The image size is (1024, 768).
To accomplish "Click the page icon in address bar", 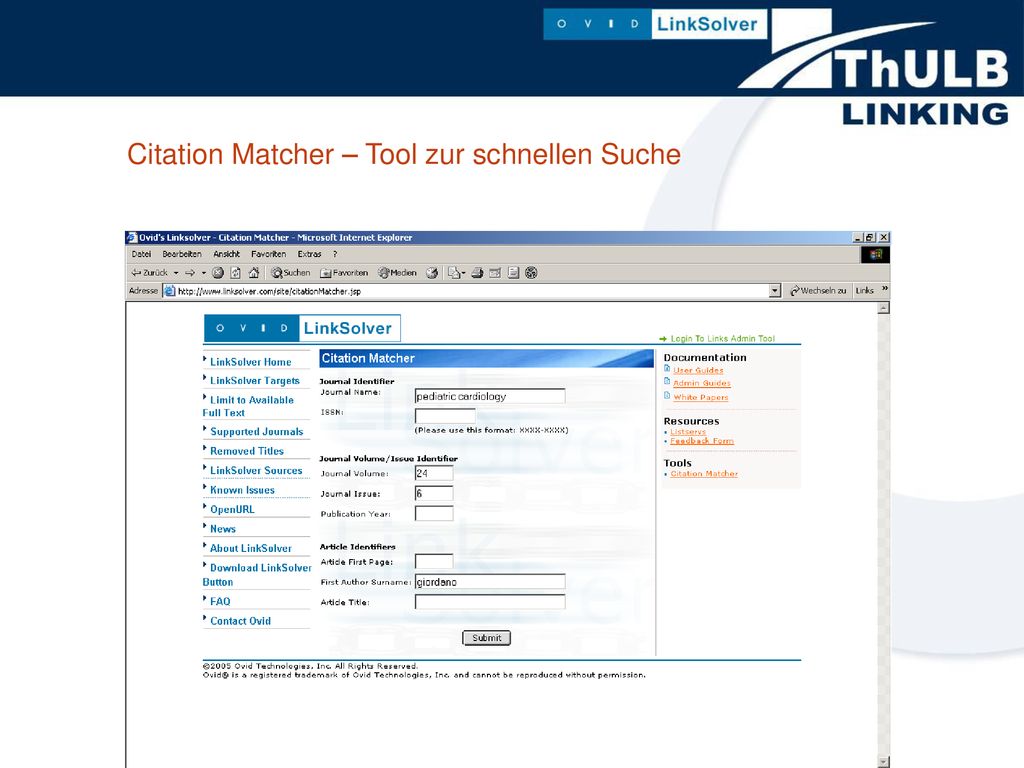I will pyautogui.click(x=169, y=291).
